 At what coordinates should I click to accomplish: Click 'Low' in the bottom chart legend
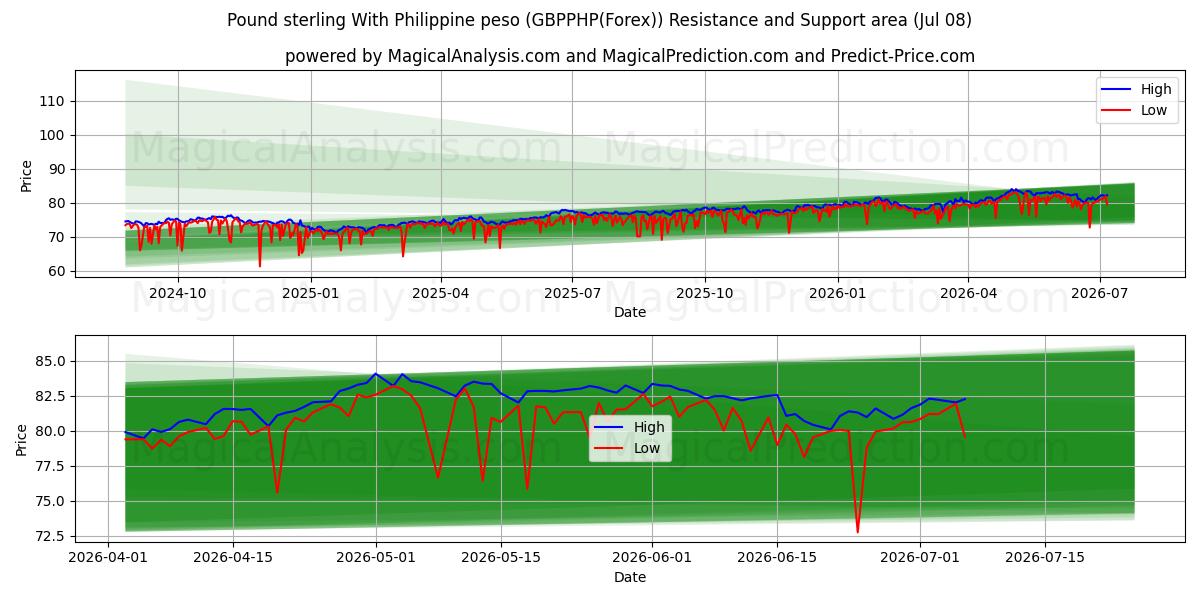(x=647, y=448)
